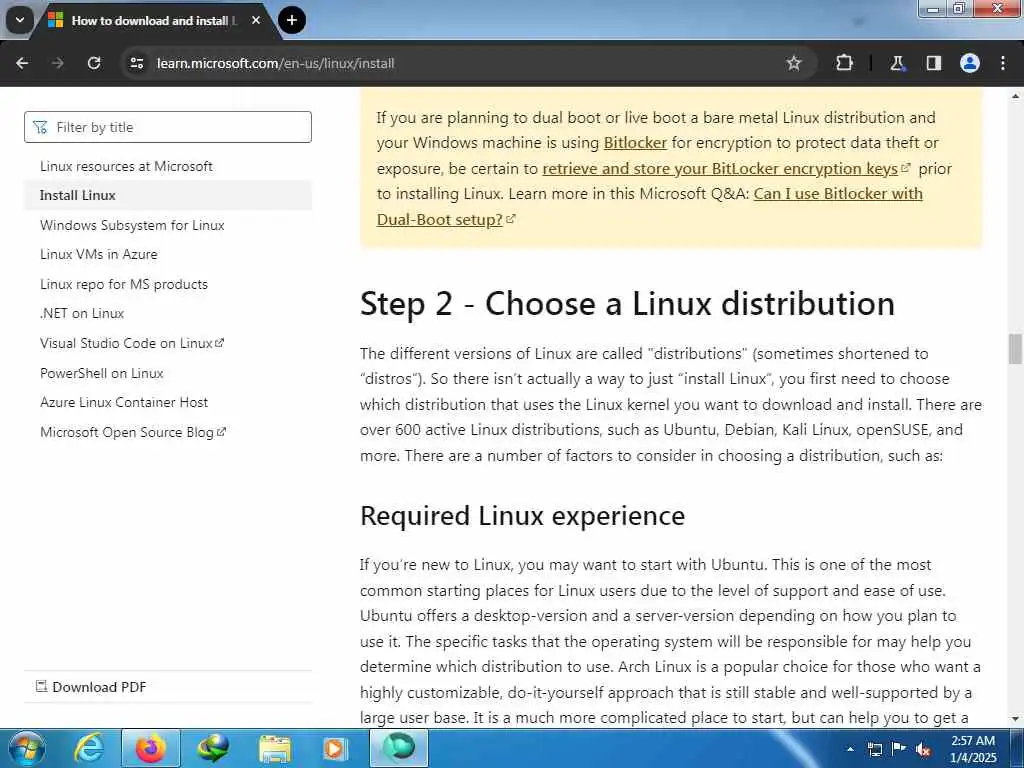This screenshot has height=768, width=1024.
Task: Open Microsoft Open Source Blog
Action: click(x=133, y=432)
